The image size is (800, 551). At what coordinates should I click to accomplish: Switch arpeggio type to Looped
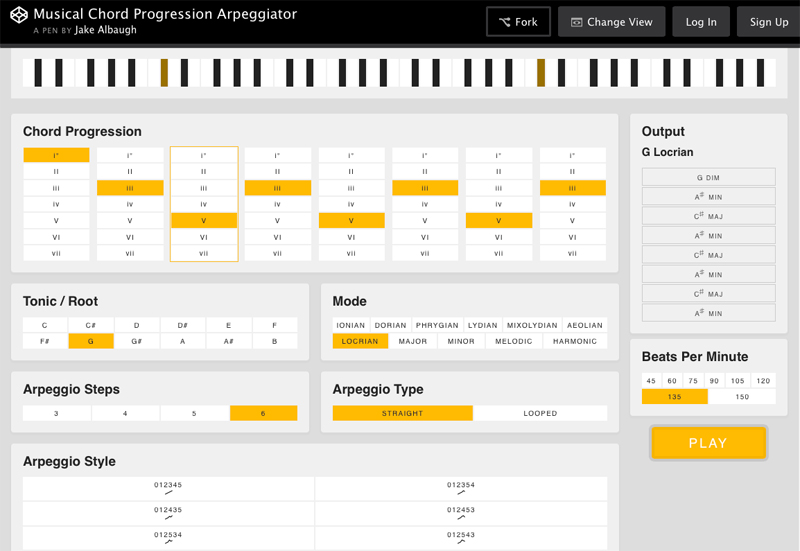pos(540,413)
